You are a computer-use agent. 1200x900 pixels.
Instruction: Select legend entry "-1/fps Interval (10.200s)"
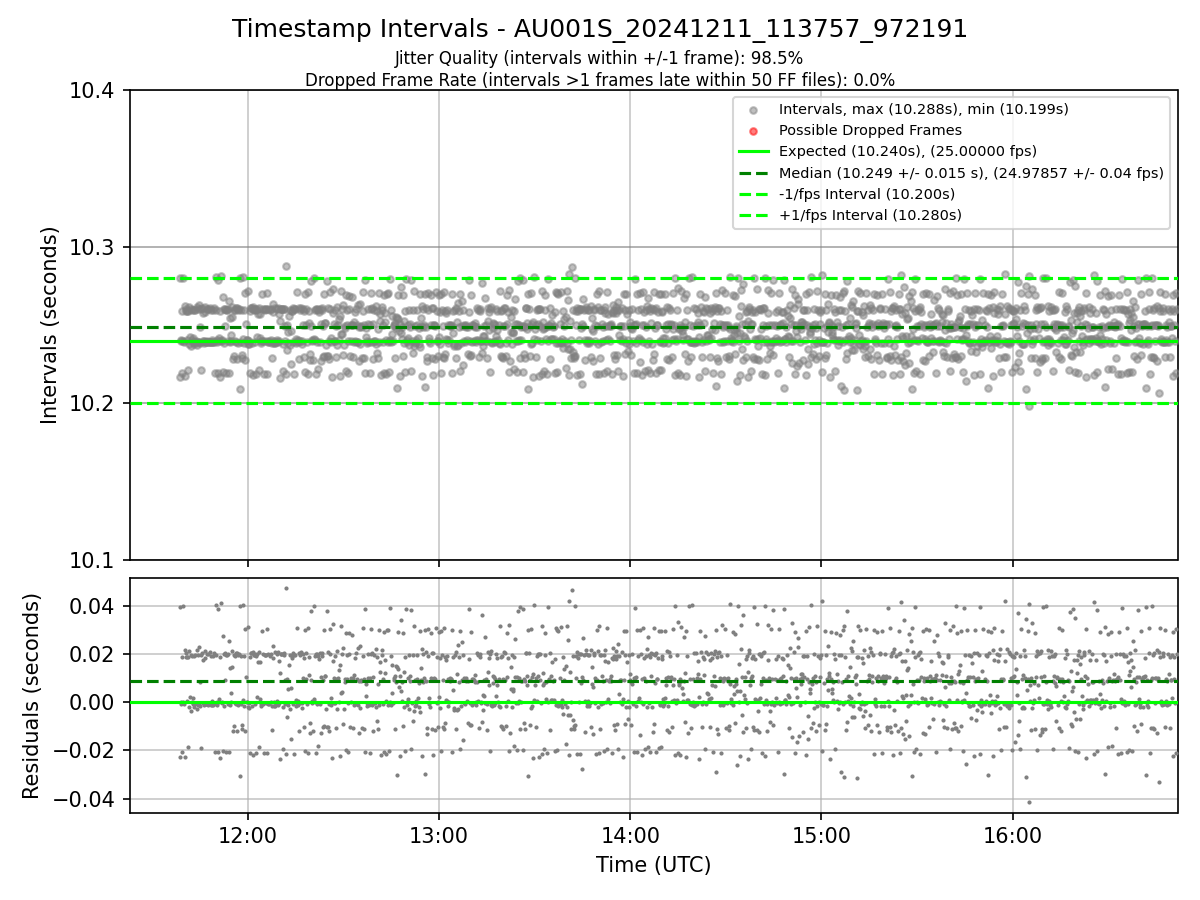(x=867, y=194)
